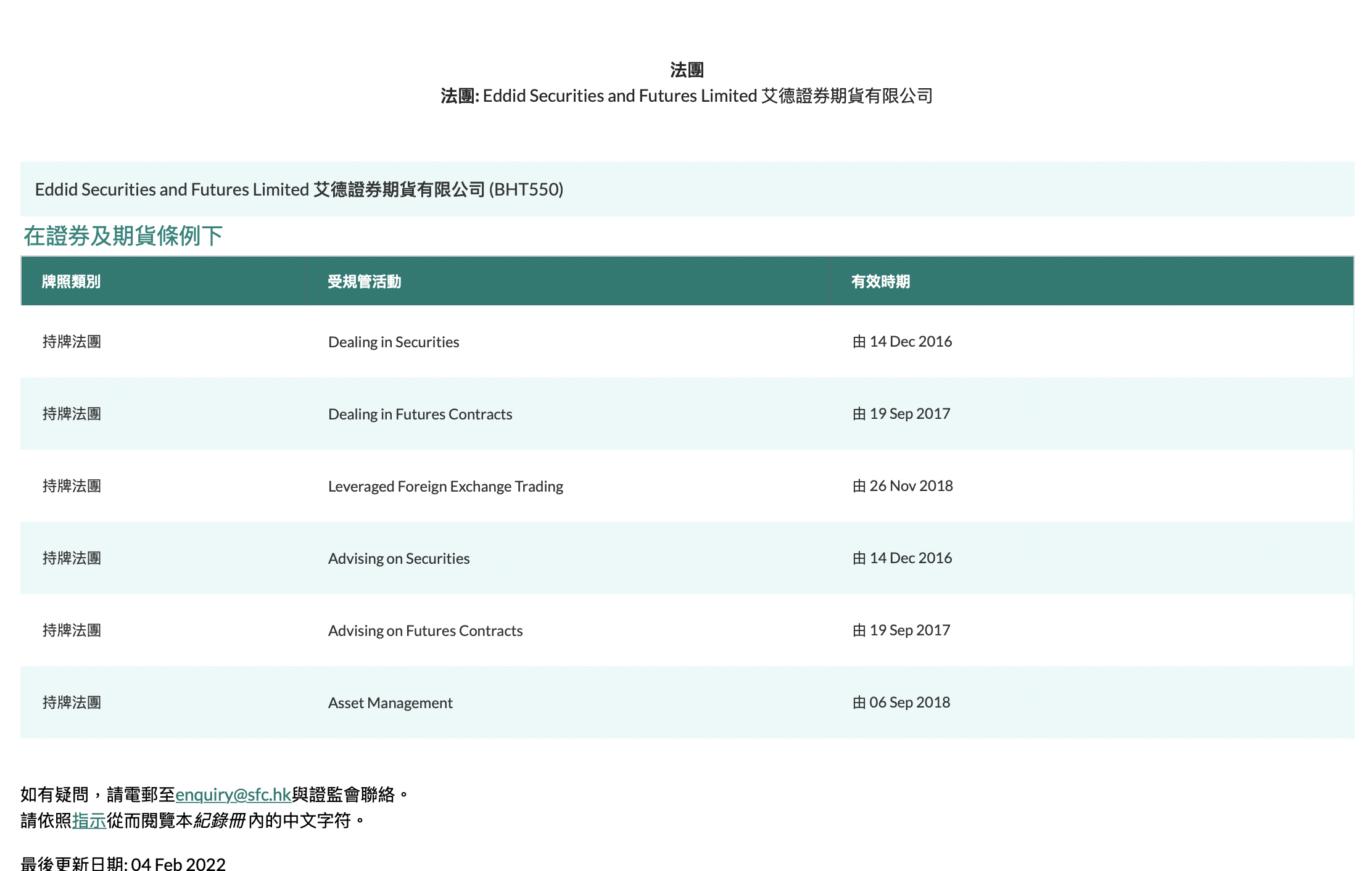Click the 牌照類別 column header

coord(71,281)
